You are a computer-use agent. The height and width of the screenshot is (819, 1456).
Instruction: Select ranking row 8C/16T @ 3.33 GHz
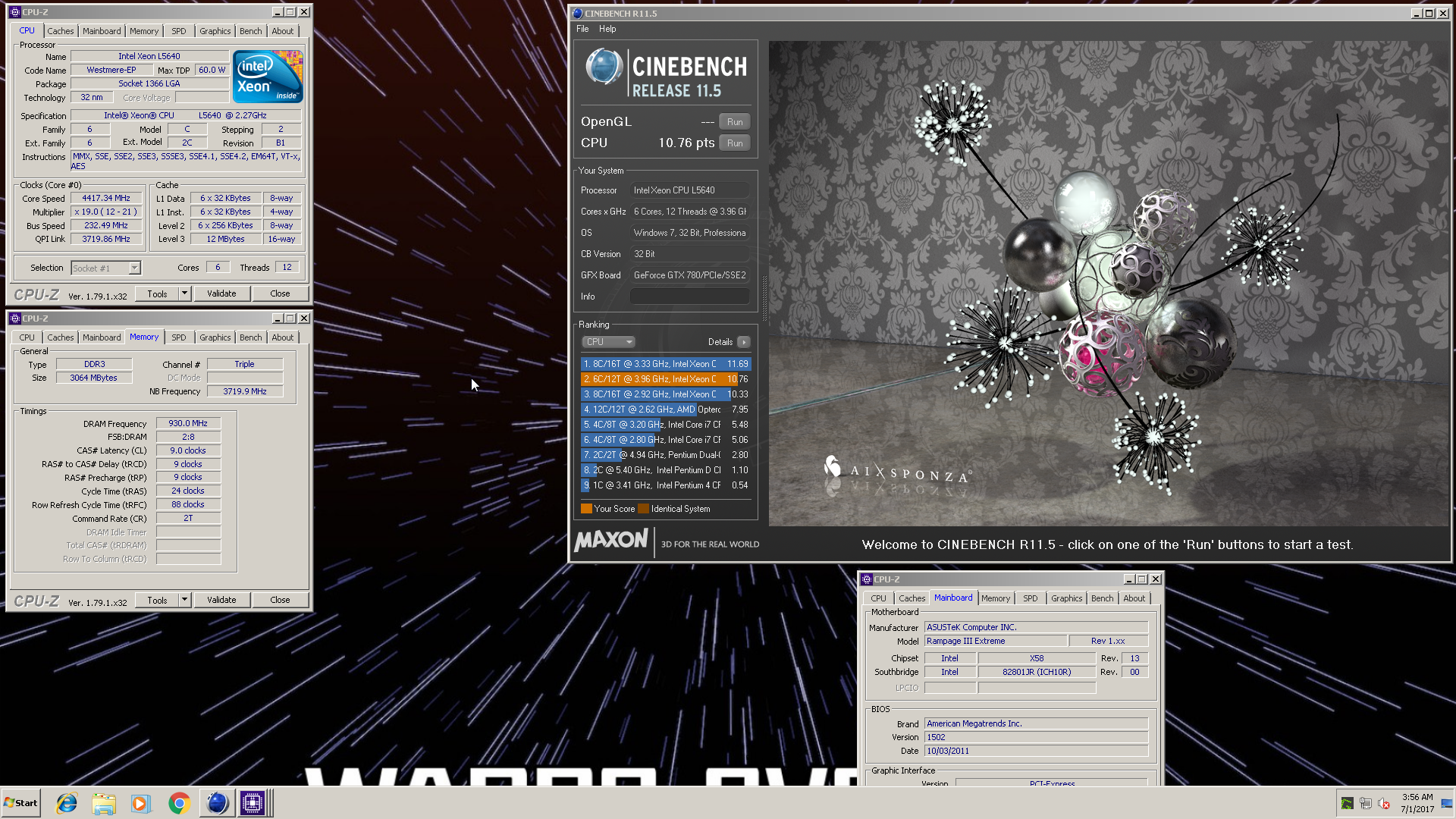coord(666,364)
